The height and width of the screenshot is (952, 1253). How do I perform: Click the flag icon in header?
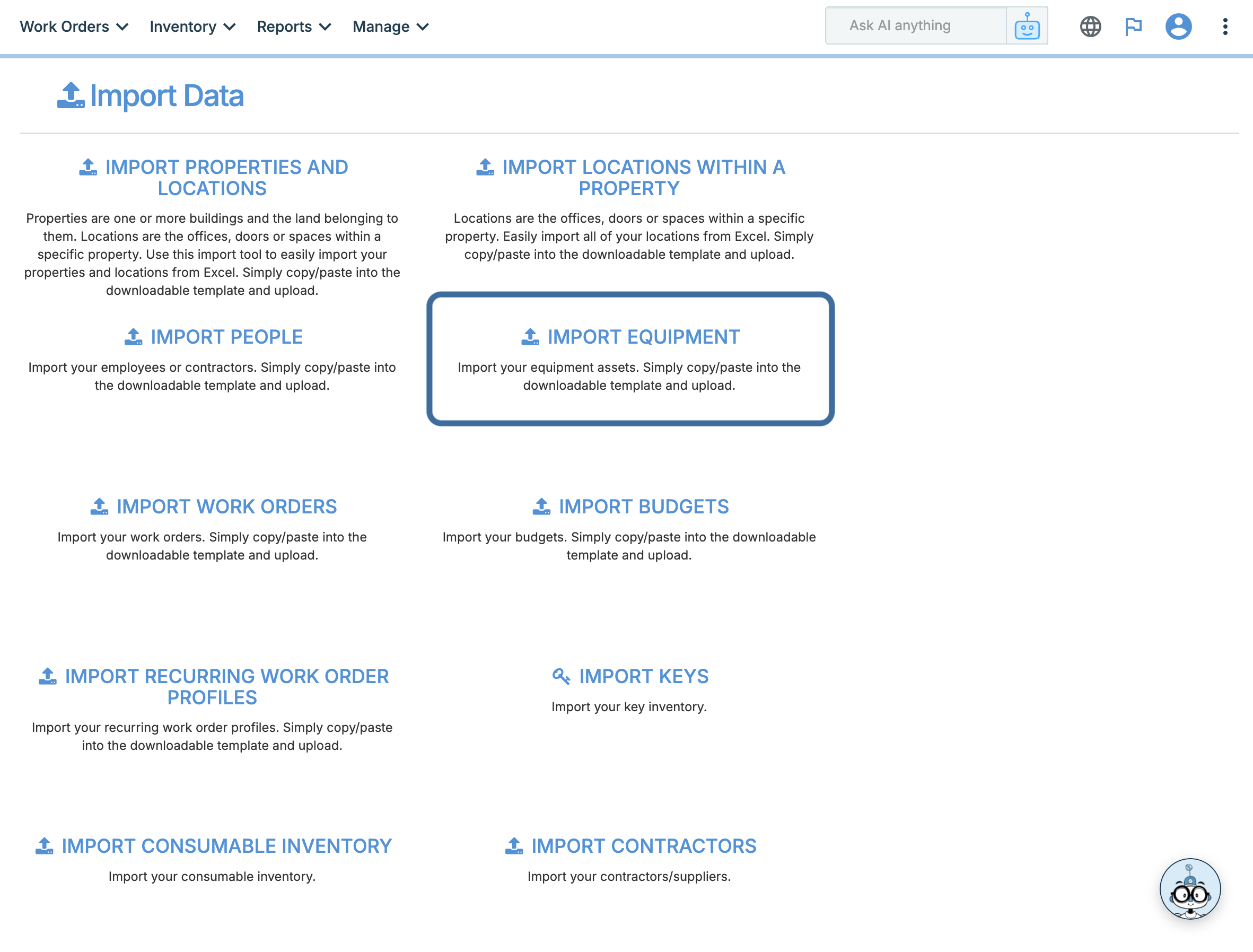tap(1133, 26)
